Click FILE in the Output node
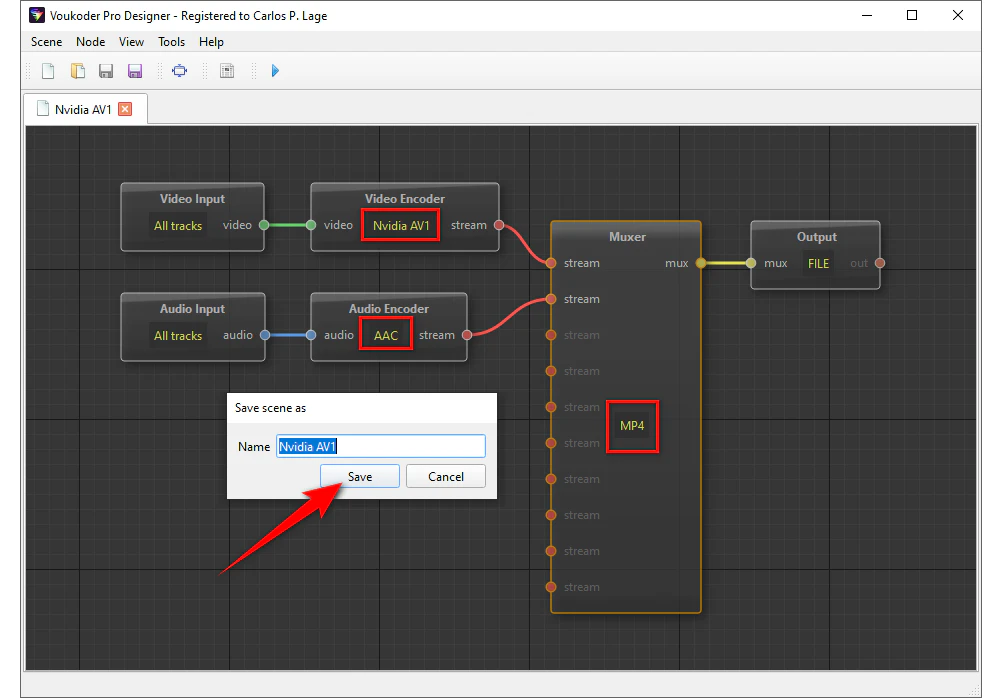The height and width of the screenshot is (698, 1000). pyautogui.click(x=818, y=264)
